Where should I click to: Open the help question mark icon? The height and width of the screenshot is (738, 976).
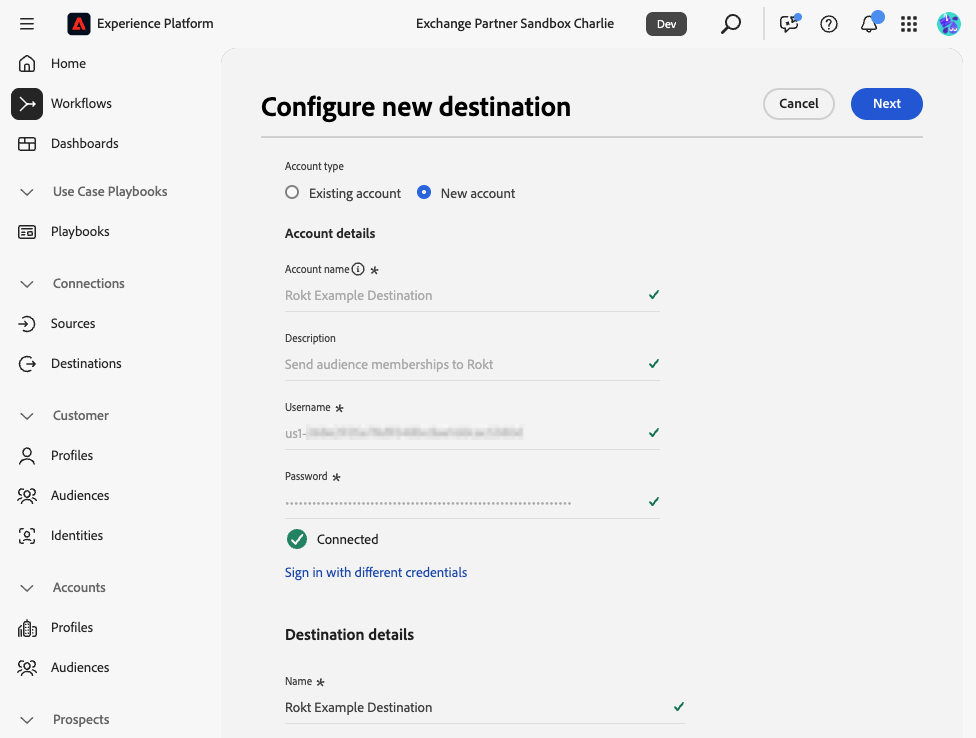pyautogui.click(x=829, y=24)
